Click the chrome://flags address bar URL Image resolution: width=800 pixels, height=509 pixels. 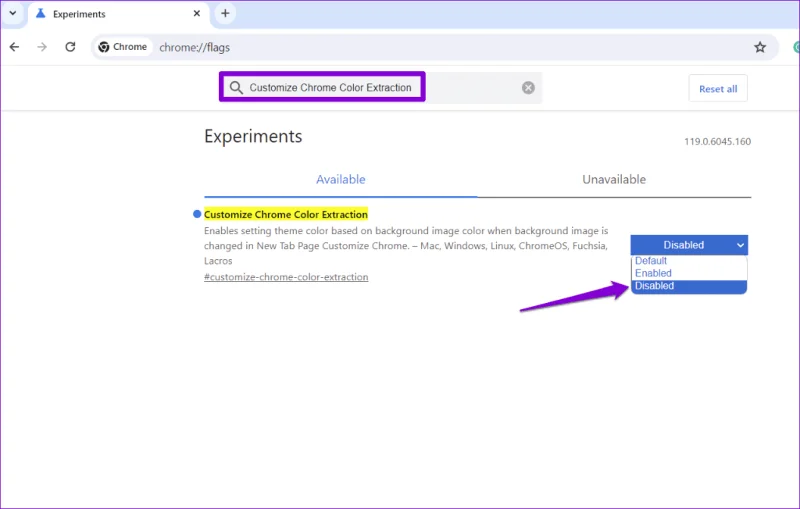[x=194, y=47]
